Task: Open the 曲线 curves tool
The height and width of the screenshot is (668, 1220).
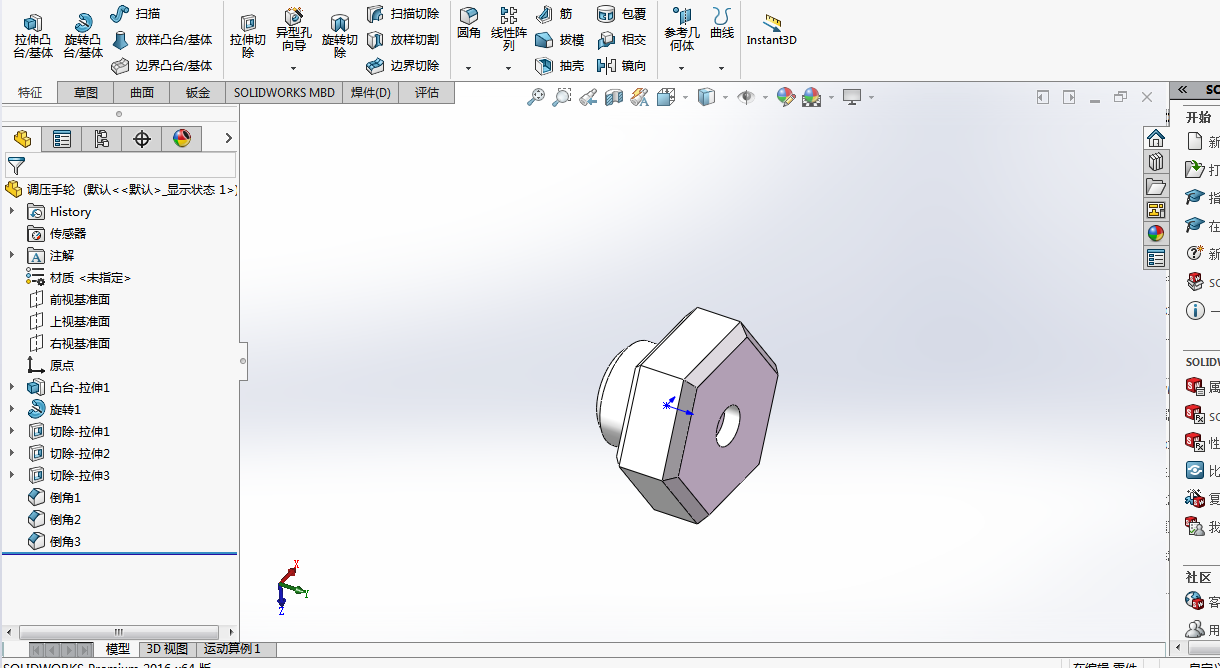Action: coord(721,23)
